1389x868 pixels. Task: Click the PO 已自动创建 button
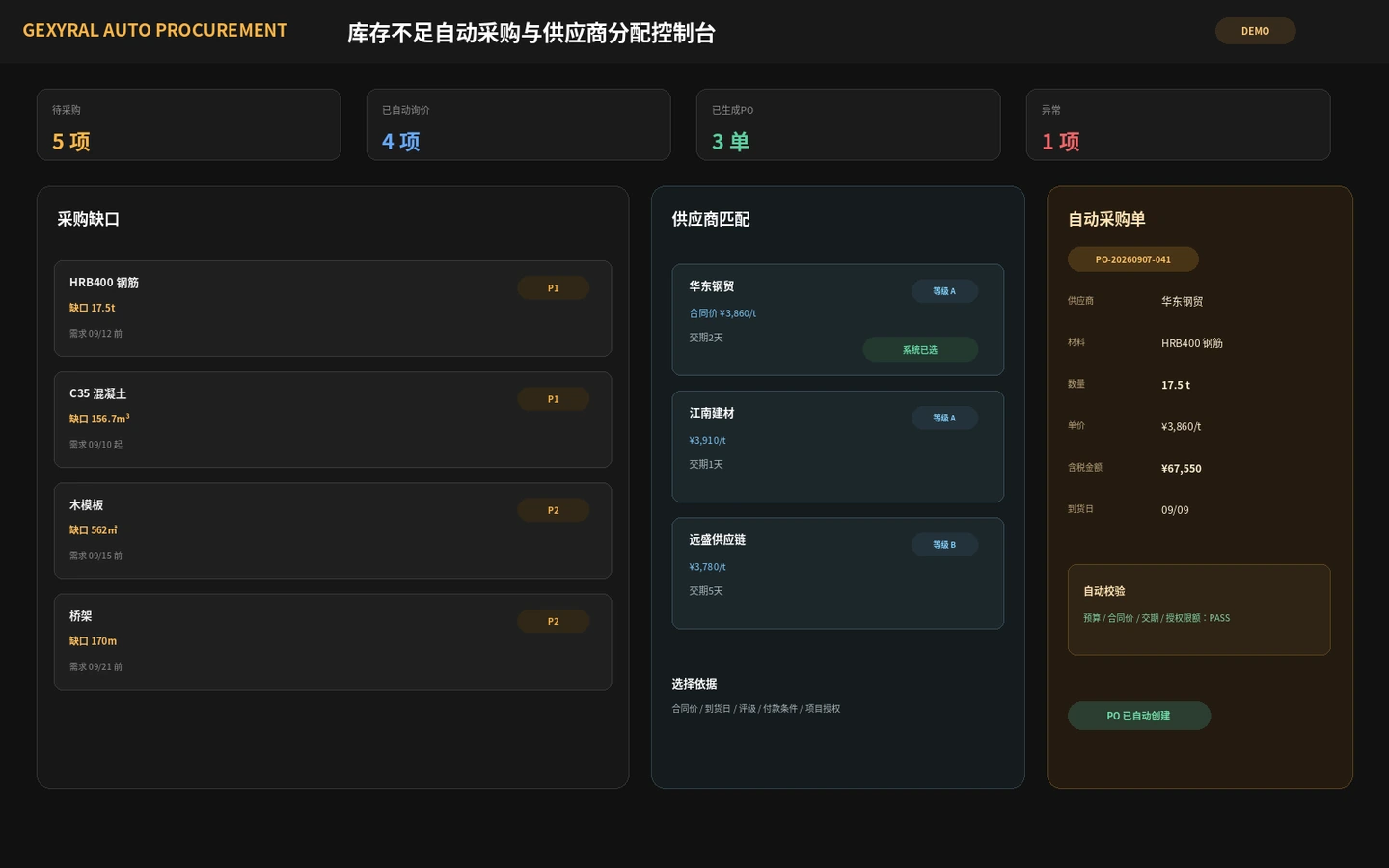click(1138, 716)
